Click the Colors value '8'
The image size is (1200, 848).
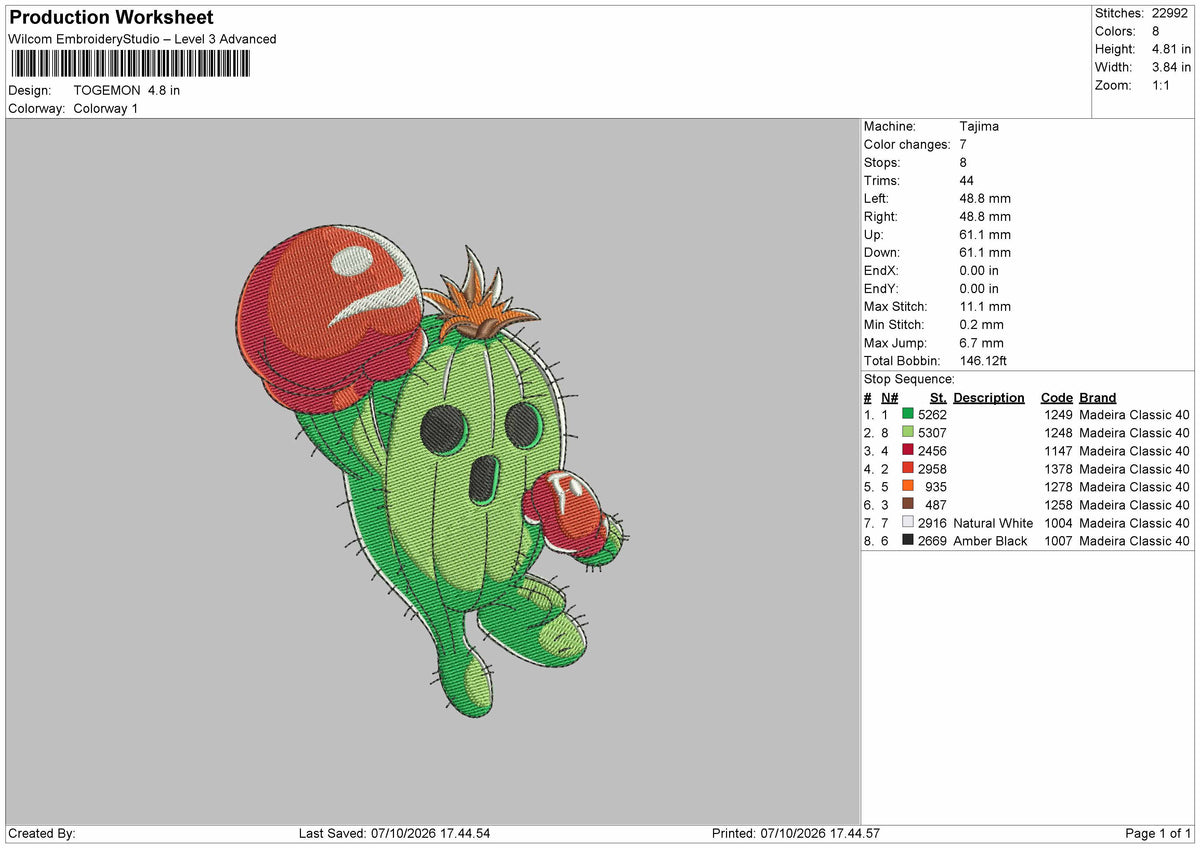click(1156, 31)
